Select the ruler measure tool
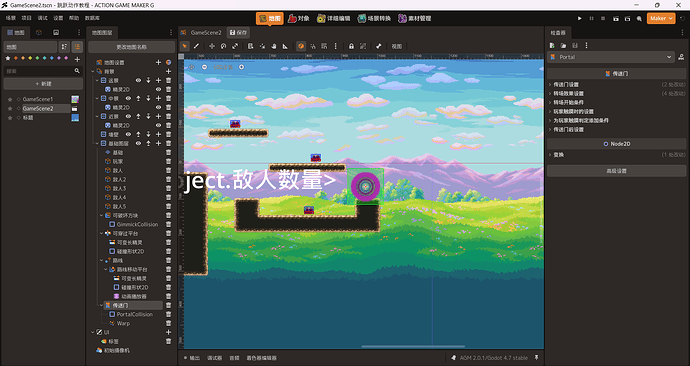The width and height of the screenshot is (690, 366). click(285, 46)
